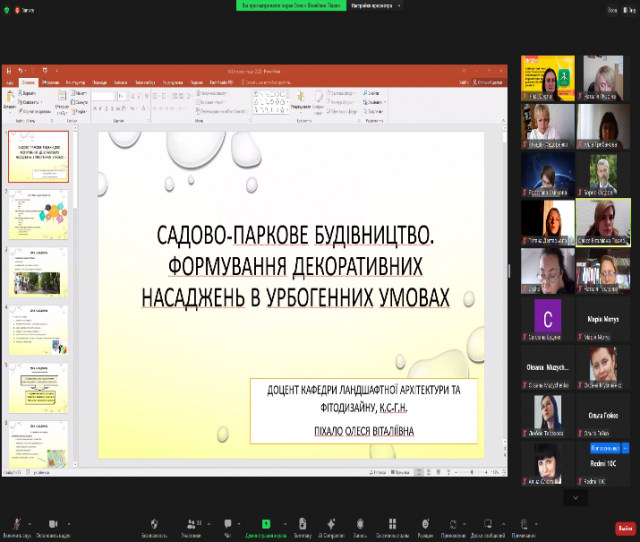
Task: Select slide 3 thumbnail with street photo
Action: coord(38,272)
